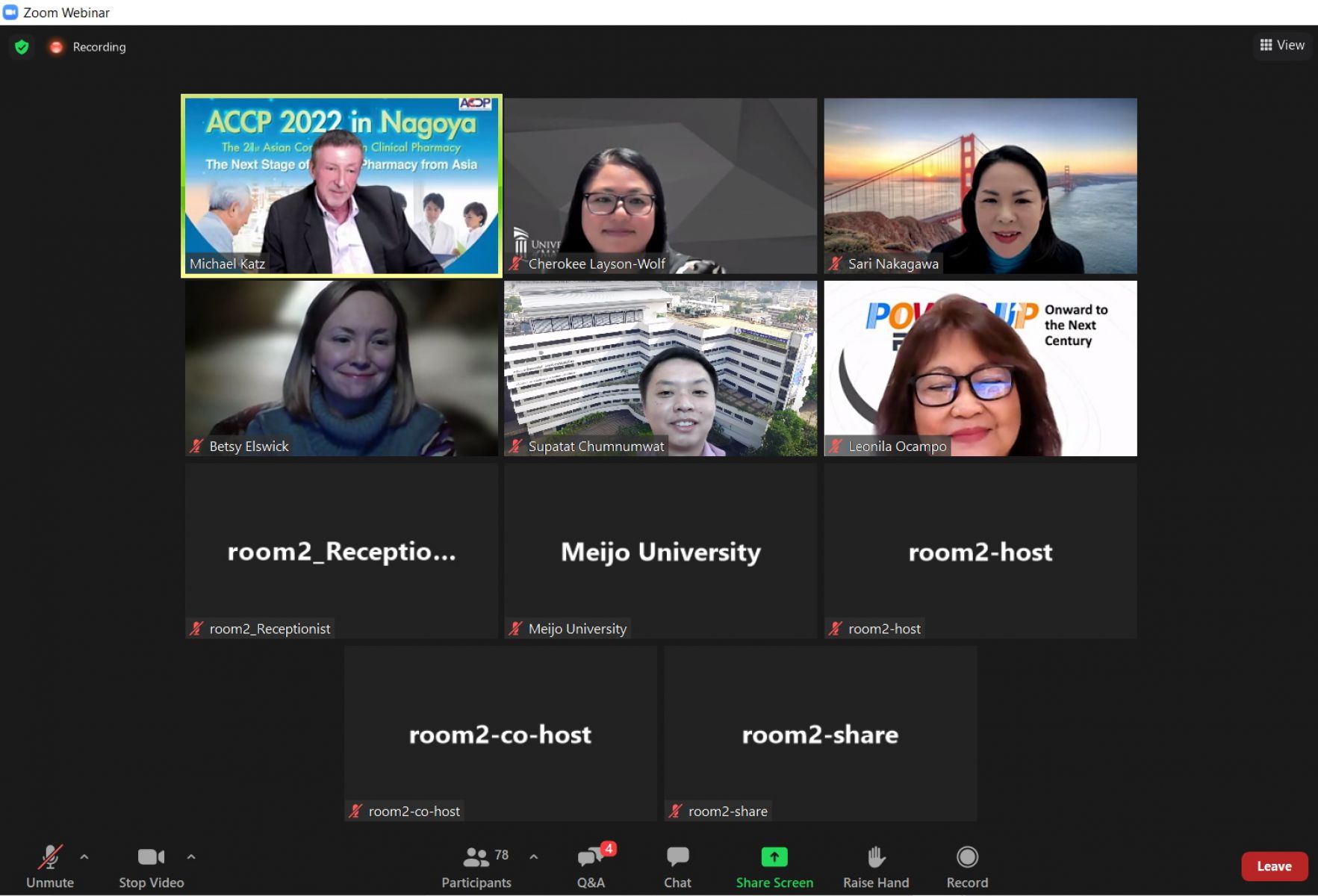Viewport: 1318px width, 896px height.
Task: Click the Sari Nakagawa name label
Action: 893,264
